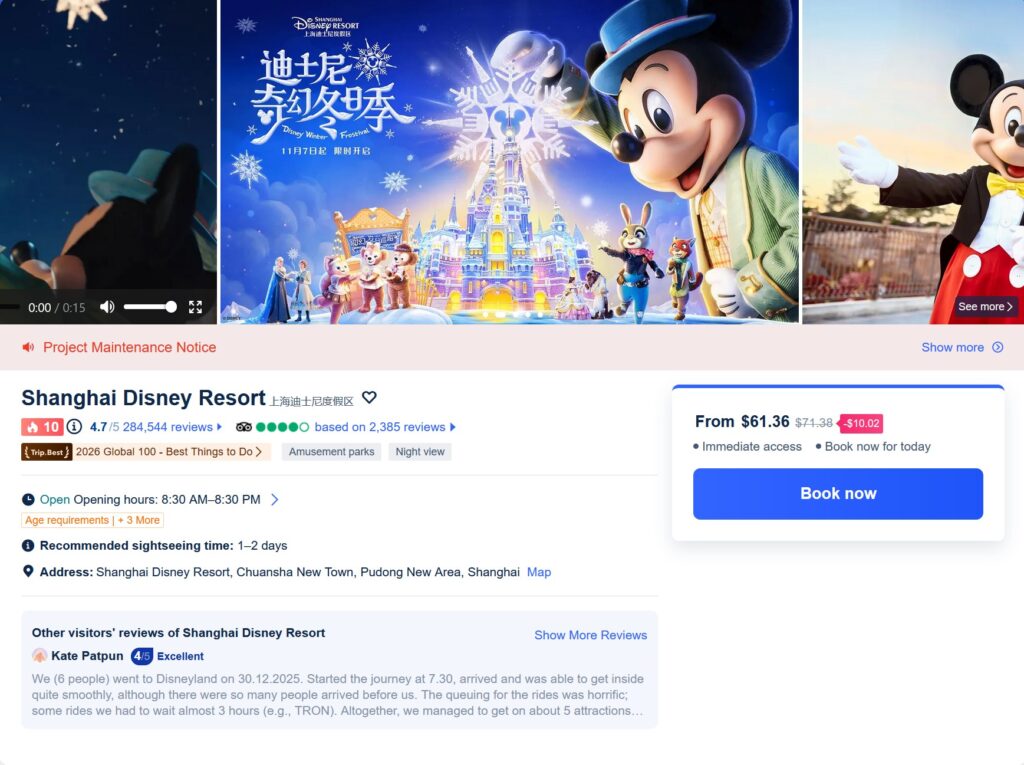The height and width of the screenshot is (765, 1024).
Task: Select the Amusement parks tag
Action: (x=332, y=451)
